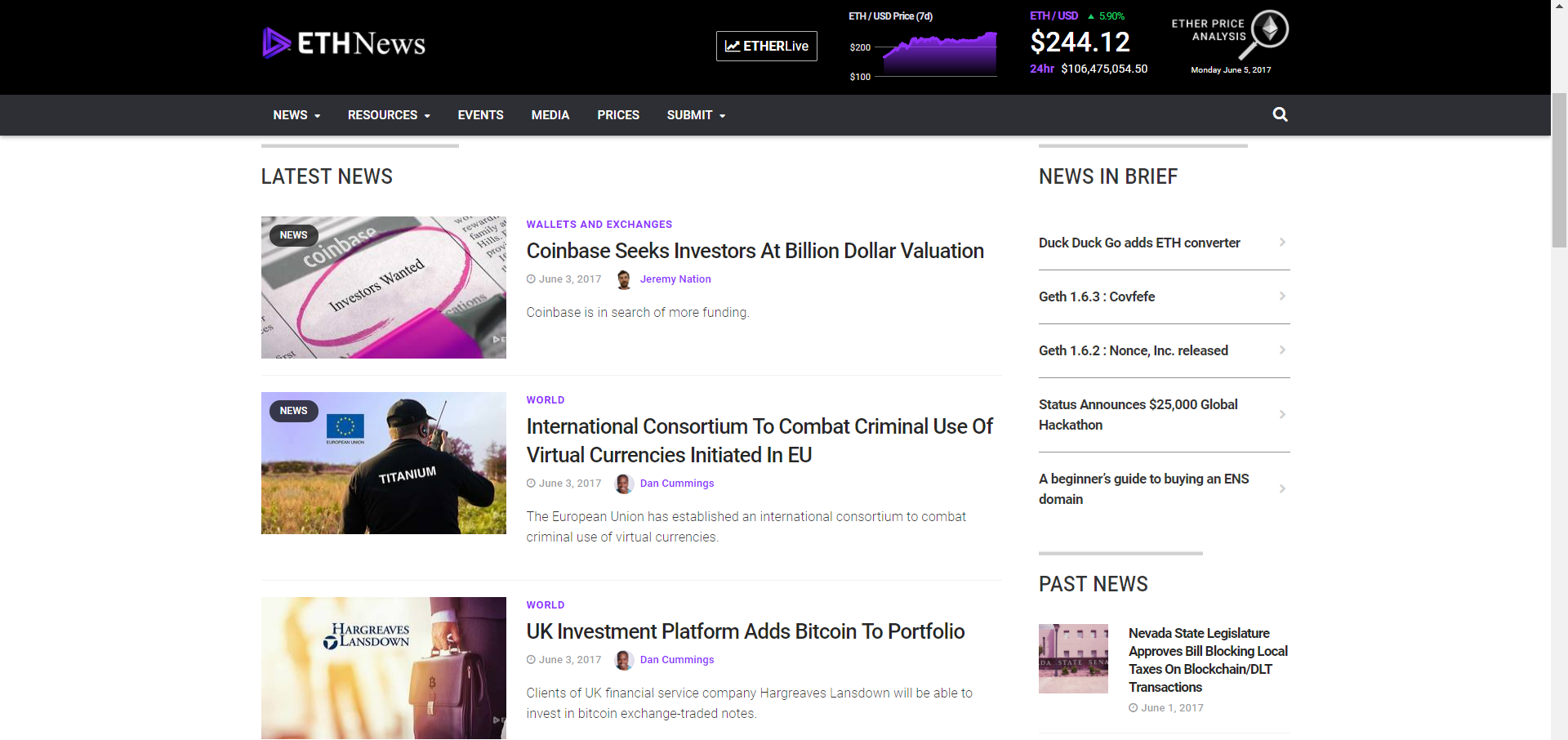Open Dan Cummings link under UK Investment article

(x=677, y=660)
